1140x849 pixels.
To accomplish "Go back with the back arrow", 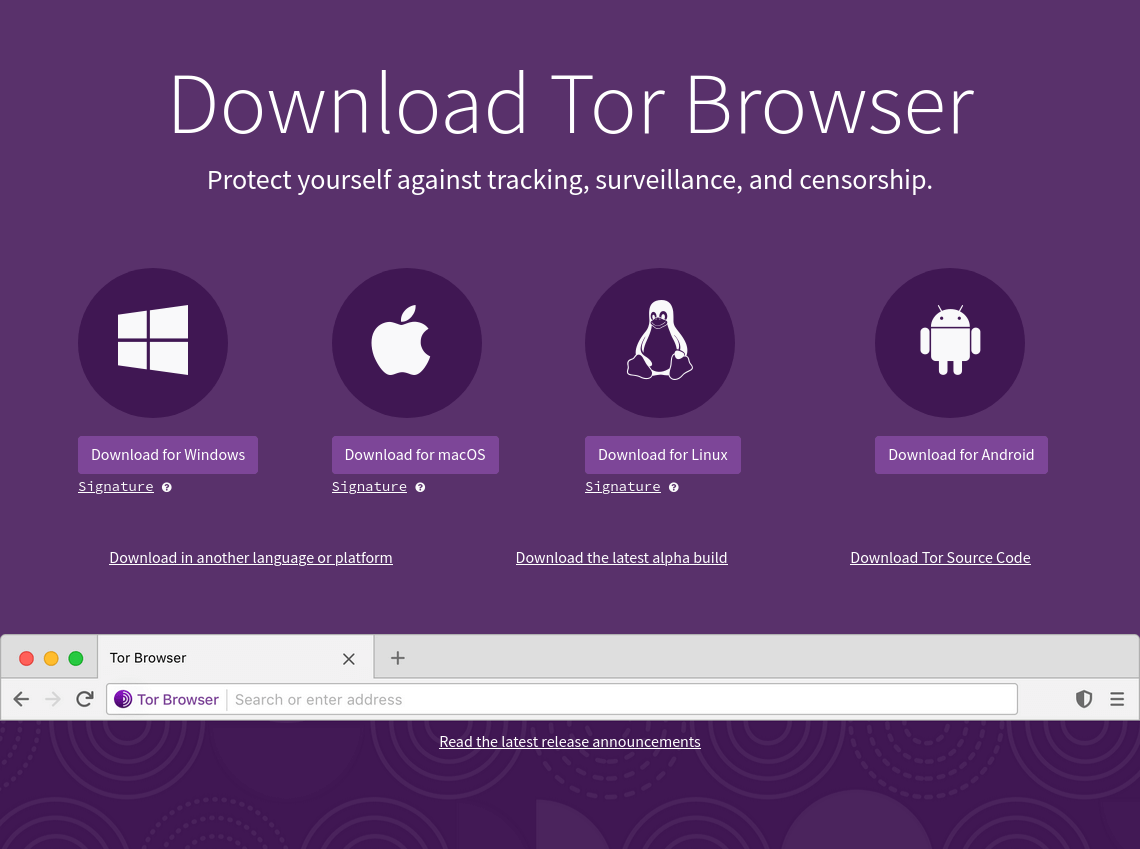I will [x=21, y=699].
